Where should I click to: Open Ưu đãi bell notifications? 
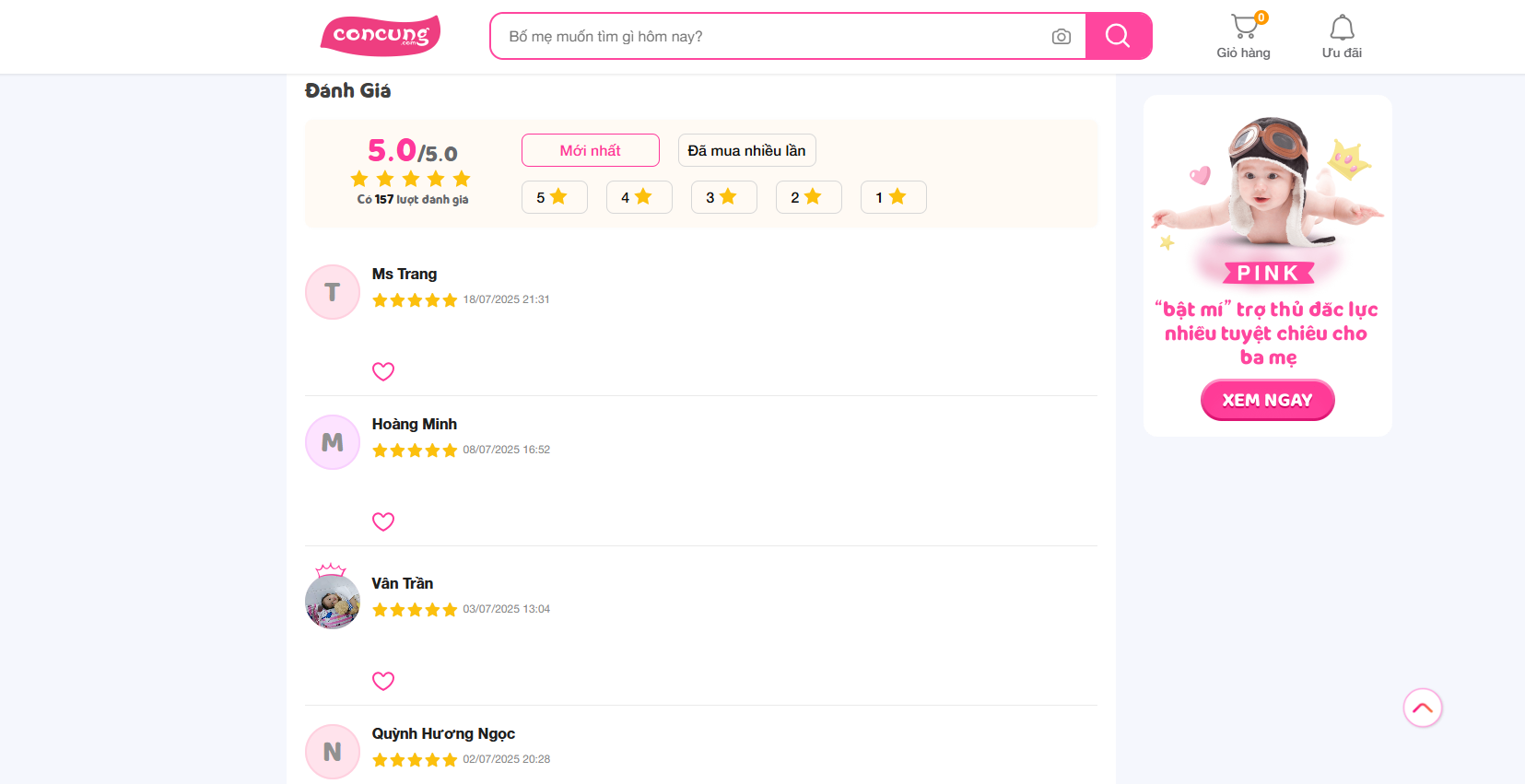click(1342, 37)
